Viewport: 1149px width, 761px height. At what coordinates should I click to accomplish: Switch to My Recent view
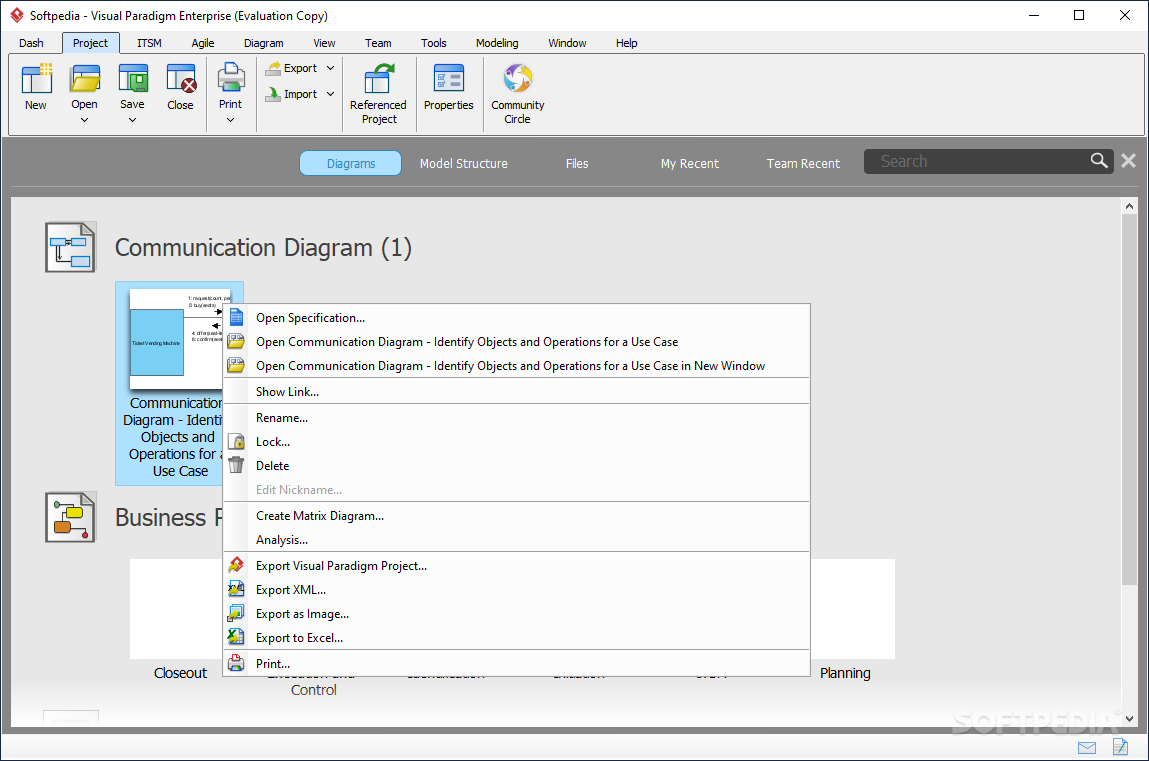click(690, 163)
